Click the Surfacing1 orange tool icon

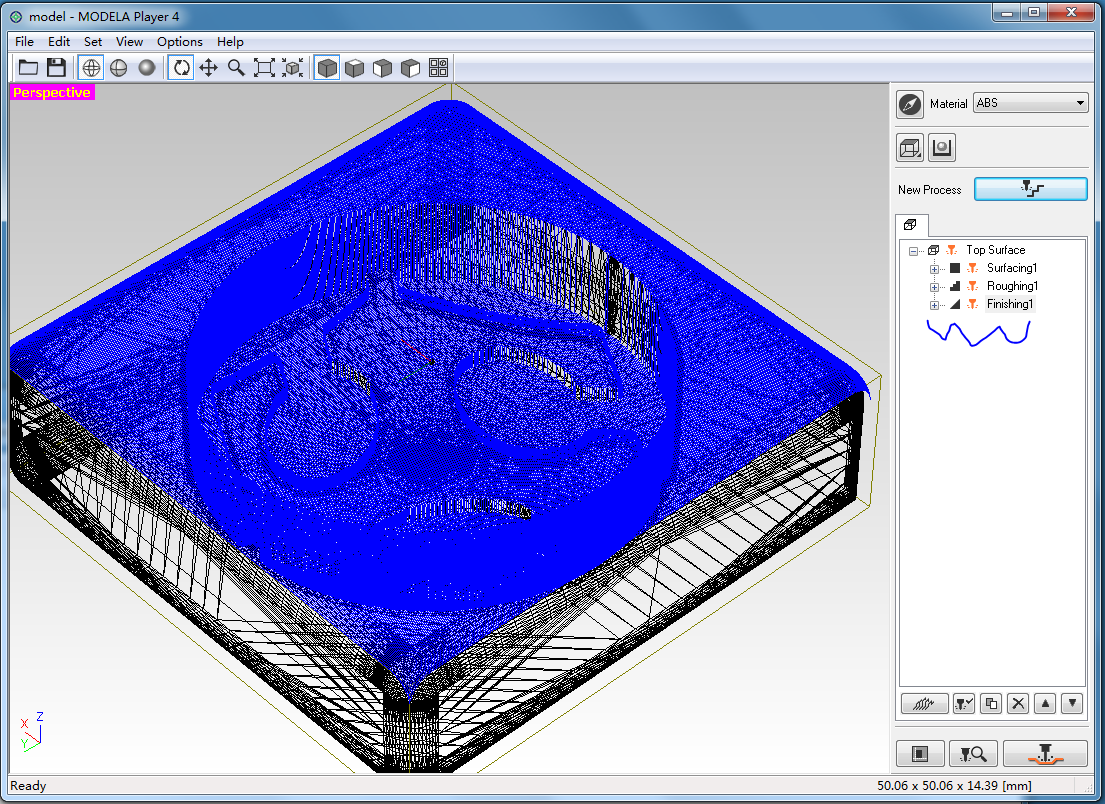[973, 268]
